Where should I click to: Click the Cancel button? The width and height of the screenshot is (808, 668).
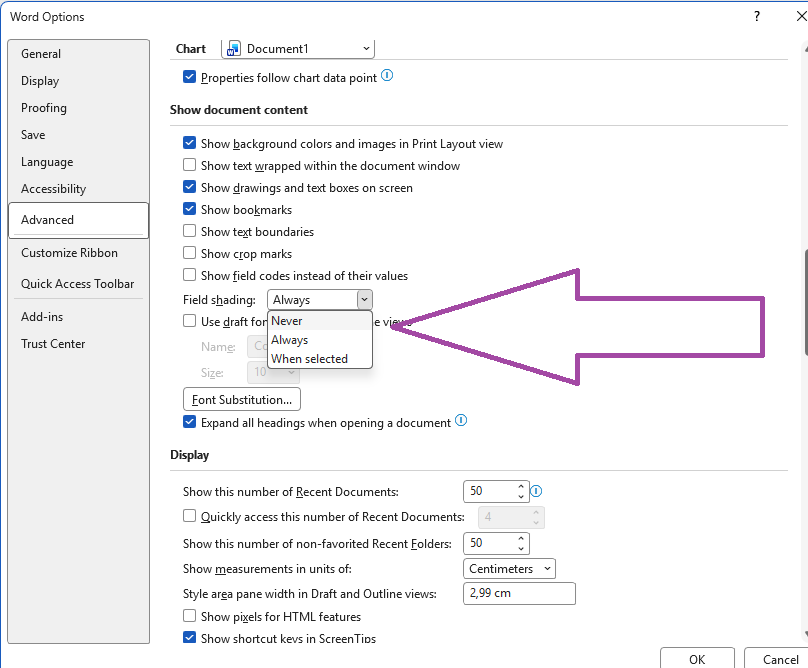778,659
